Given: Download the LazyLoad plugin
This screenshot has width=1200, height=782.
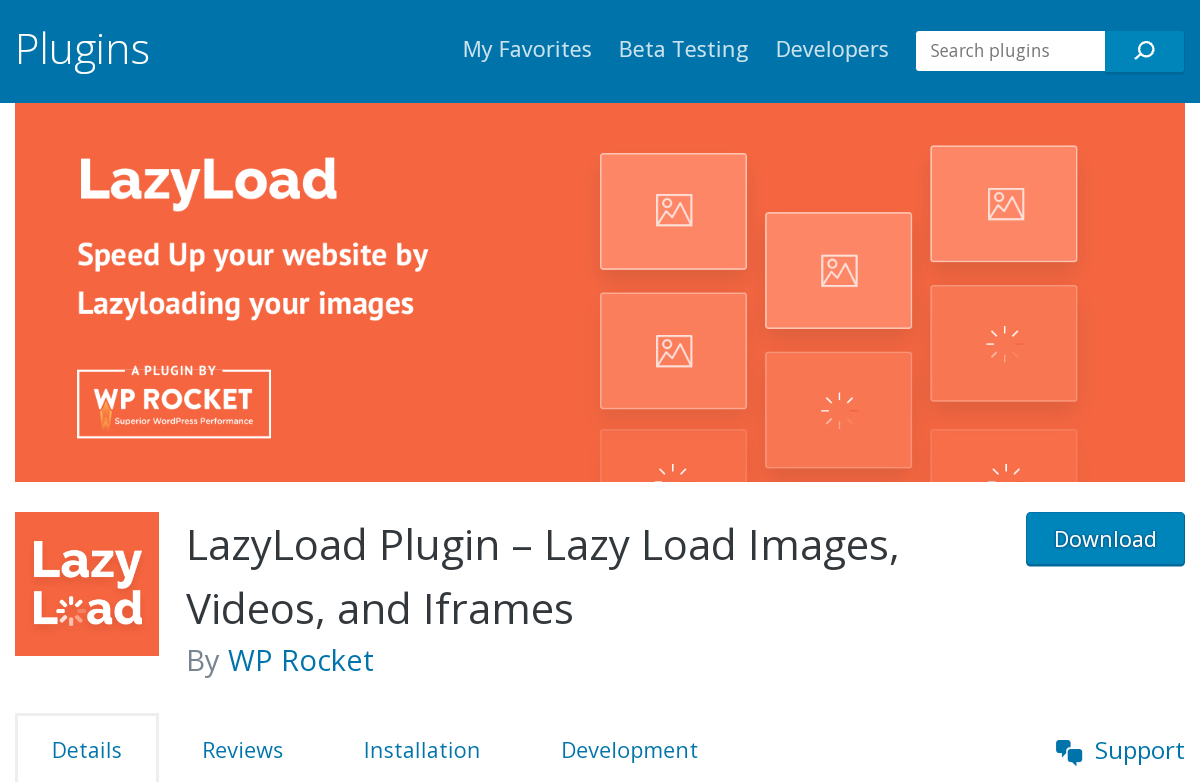Looking at the screenshot, I should [1105, 539].
